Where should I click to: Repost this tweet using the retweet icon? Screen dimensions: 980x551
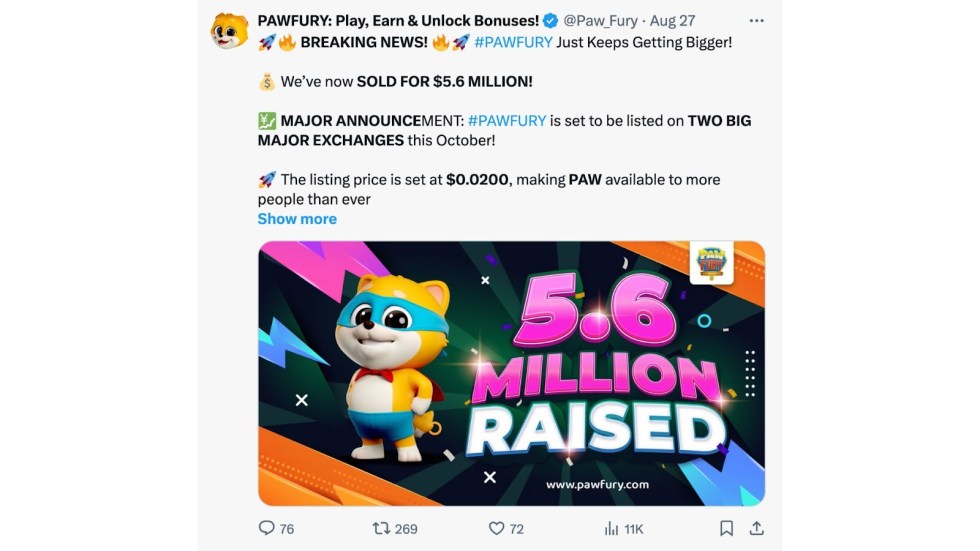(x=381, y=528)
